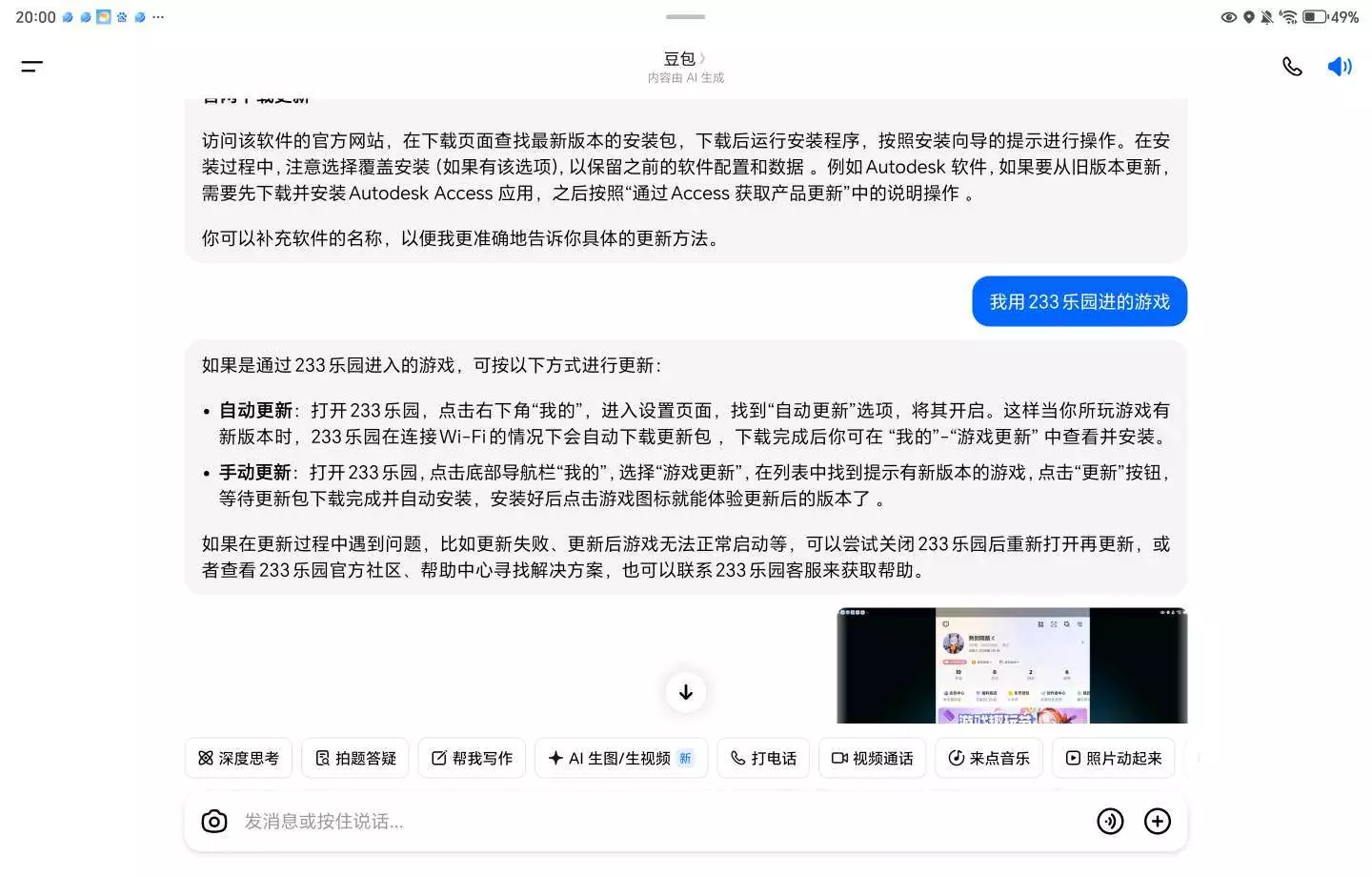Tap the 打电话 quick action
Screen dimensions: 1372x877
(x=763, y=759)
